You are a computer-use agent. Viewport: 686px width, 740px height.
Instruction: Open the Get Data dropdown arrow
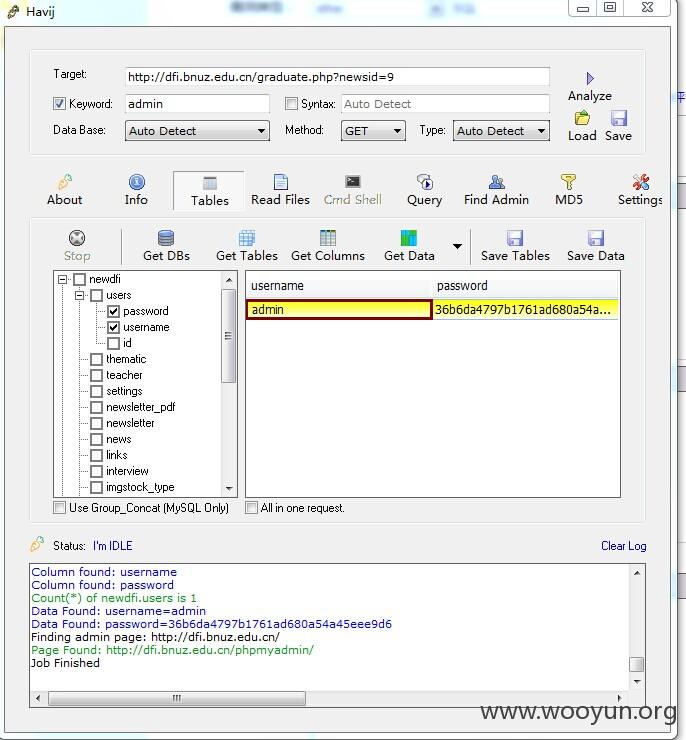tap(457, 246)
